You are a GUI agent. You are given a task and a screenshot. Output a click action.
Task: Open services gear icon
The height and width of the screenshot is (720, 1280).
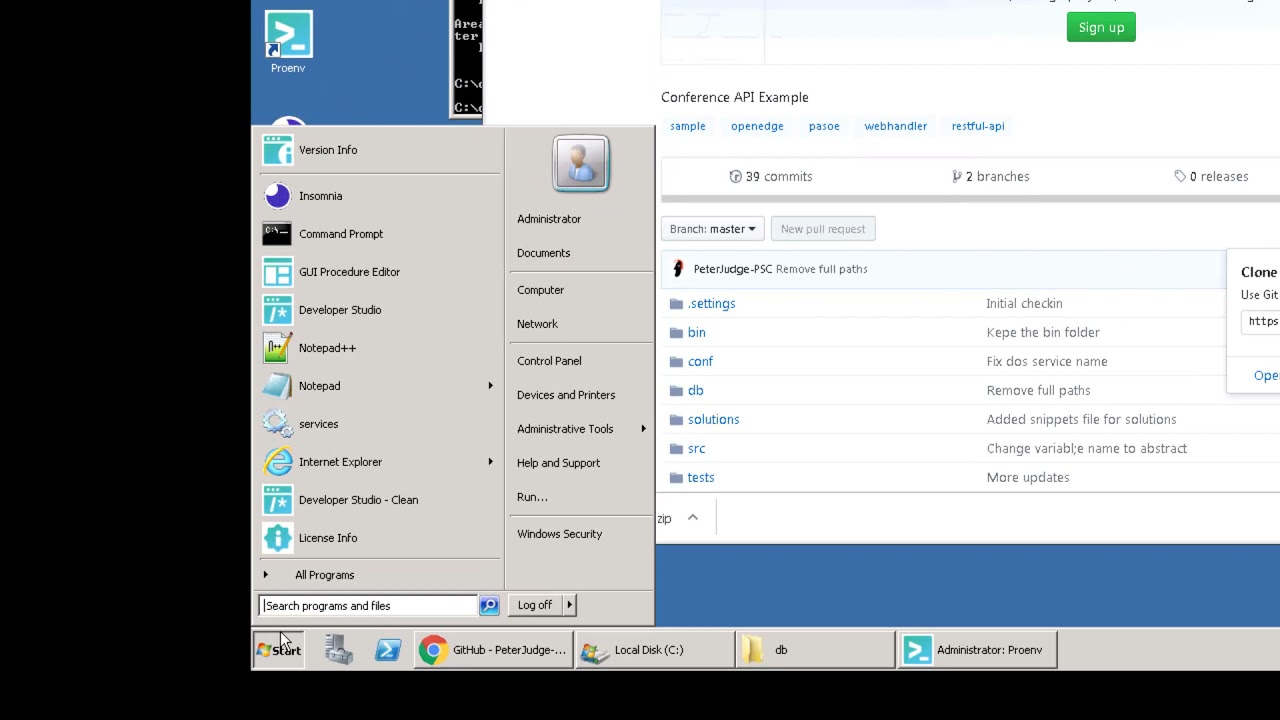[277, 424]
